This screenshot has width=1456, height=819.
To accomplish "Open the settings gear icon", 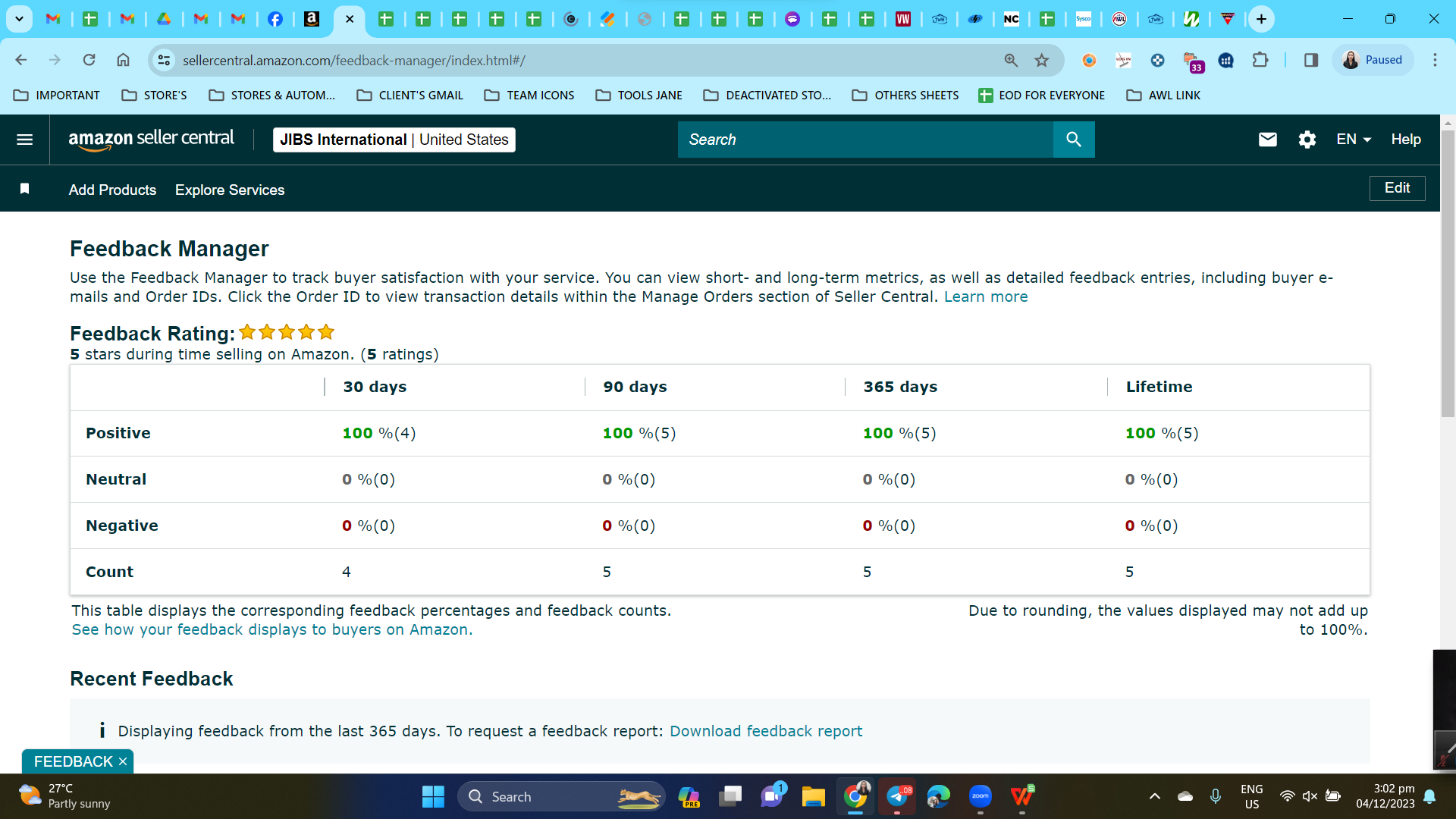I will tap(1307, 140).
